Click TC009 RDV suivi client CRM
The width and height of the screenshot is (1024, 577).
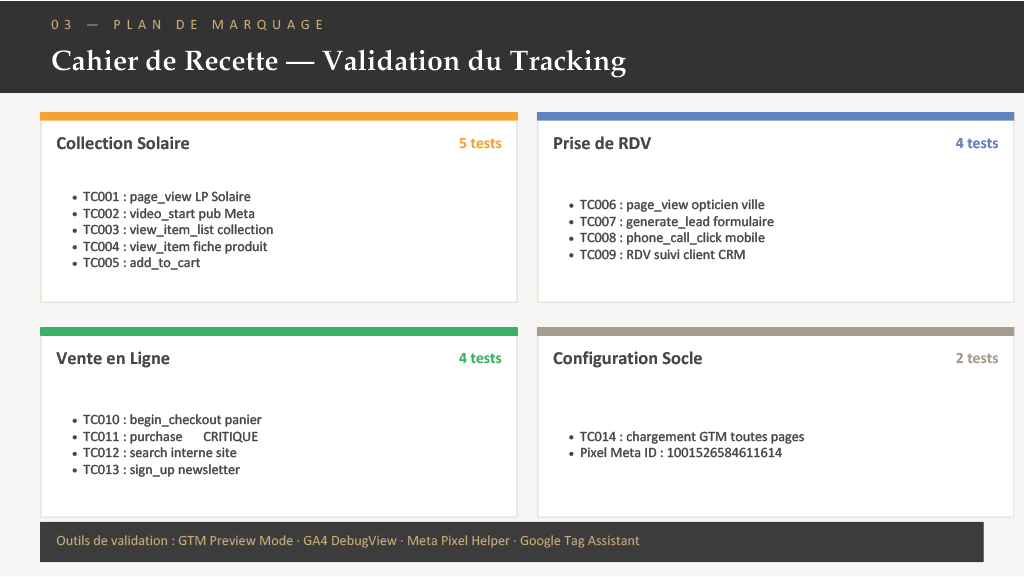(662, 255)
